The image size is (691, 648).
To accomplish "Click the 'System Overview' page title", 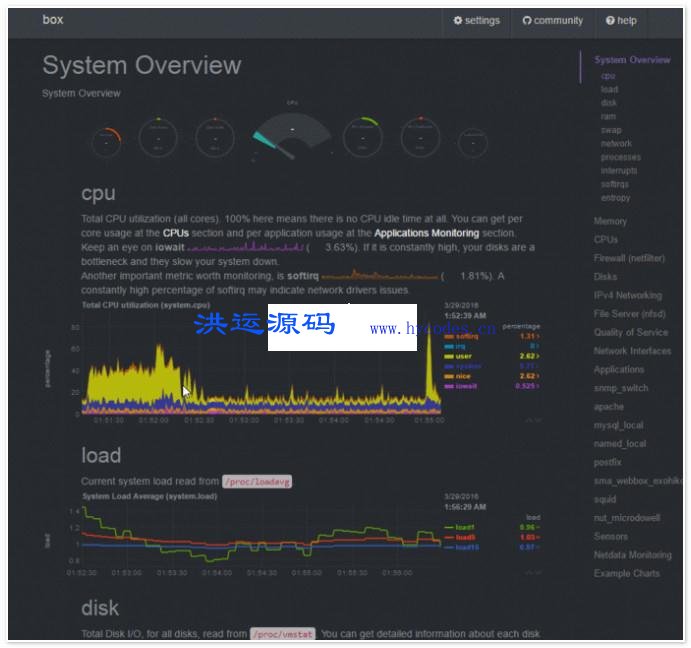I will click(142, 65).
